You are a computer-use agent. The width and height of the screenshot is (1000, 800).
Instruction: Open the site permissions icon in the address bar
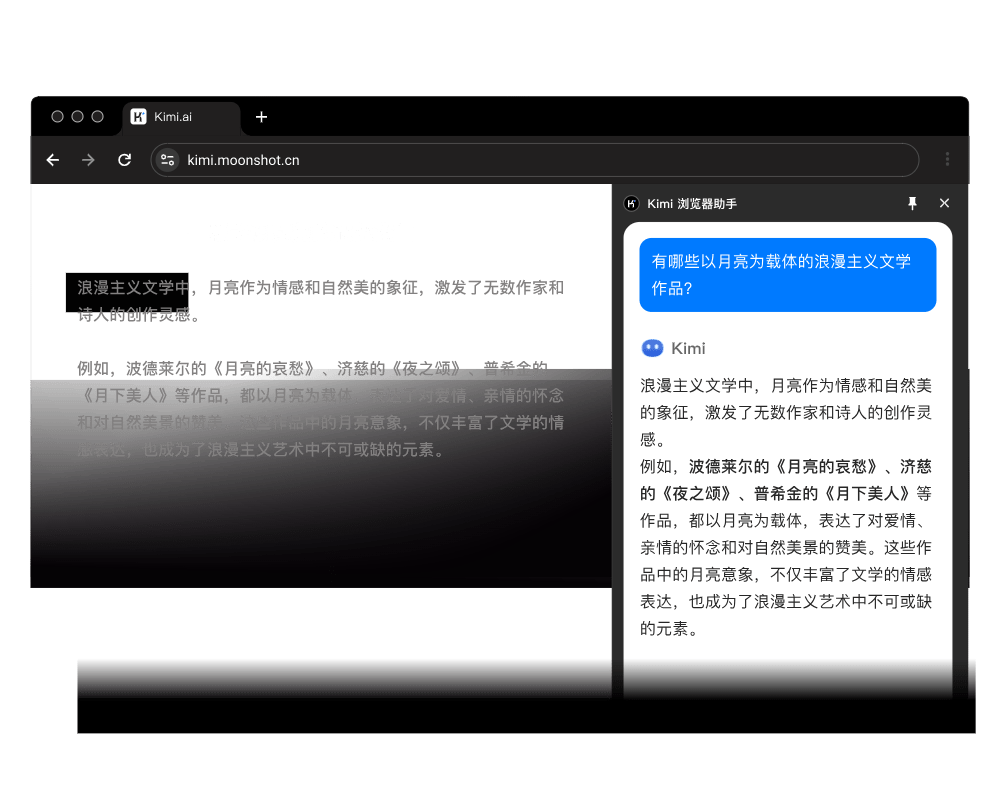pos(166,160)
